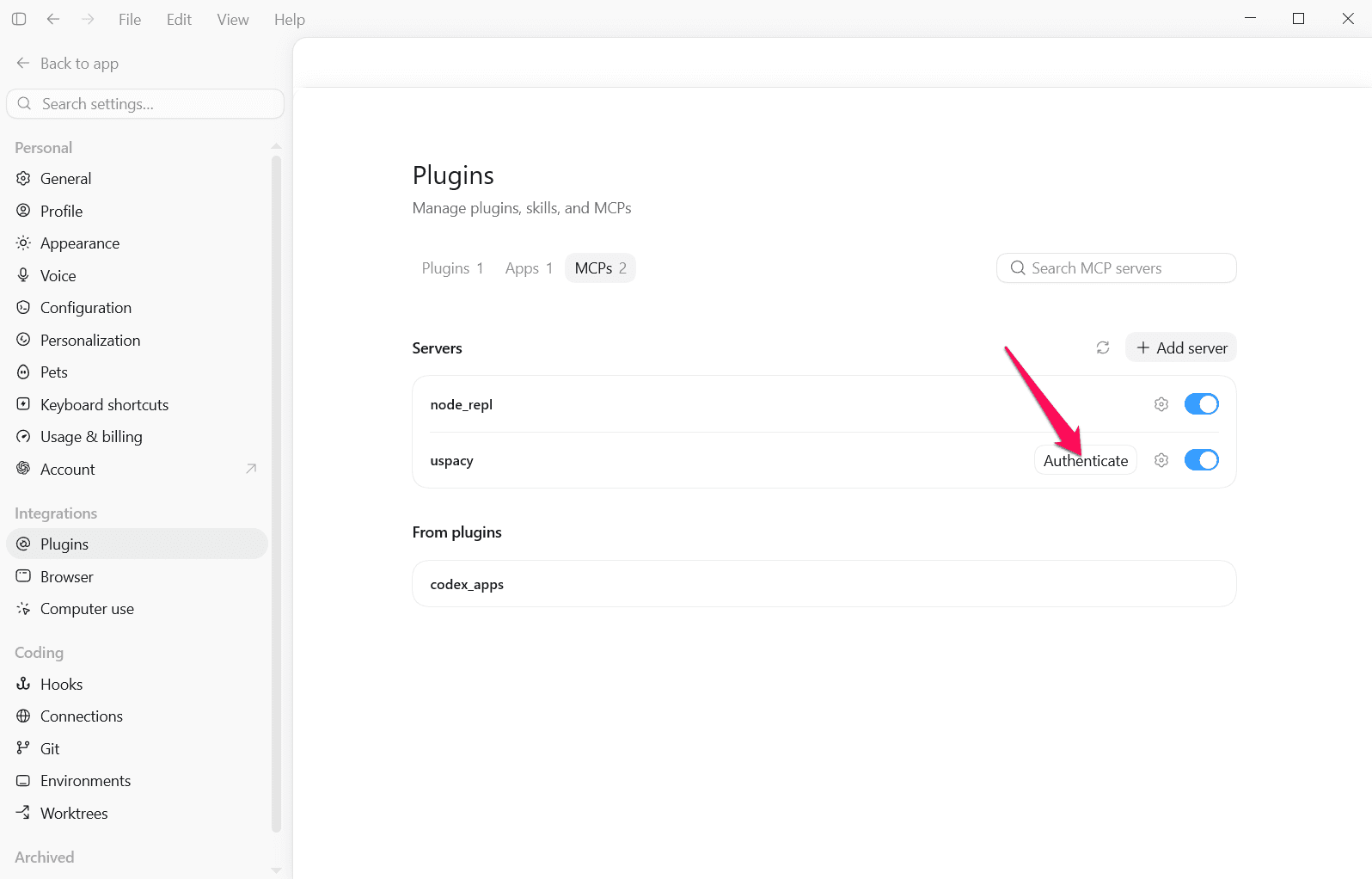The width and height of the screenshot is (1372, 879).
Task: Open the File menu
Action: point(130,19)
